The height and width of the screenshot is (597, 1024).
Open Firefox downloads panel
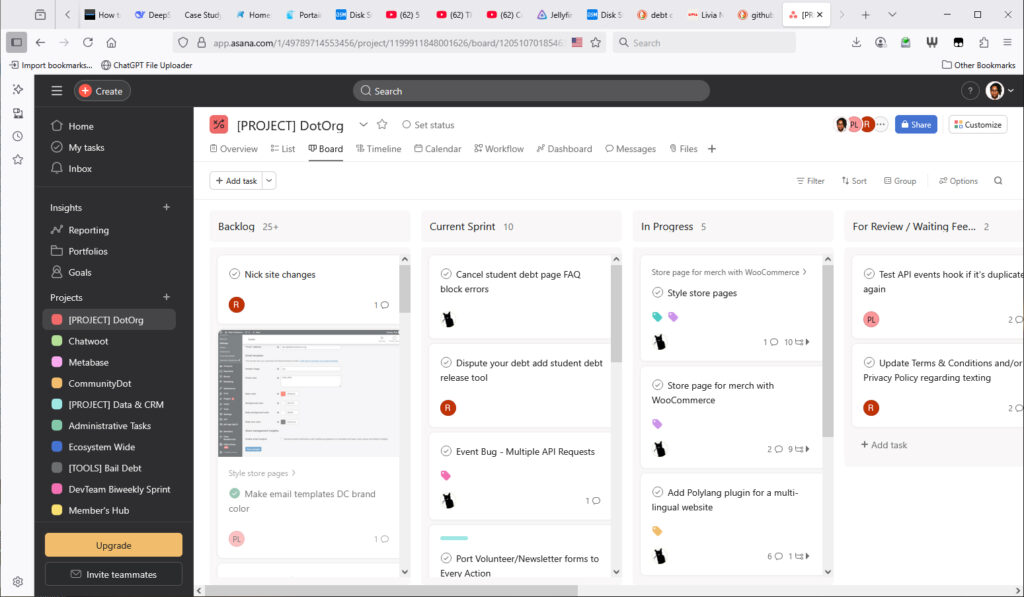tap(856, 42)
